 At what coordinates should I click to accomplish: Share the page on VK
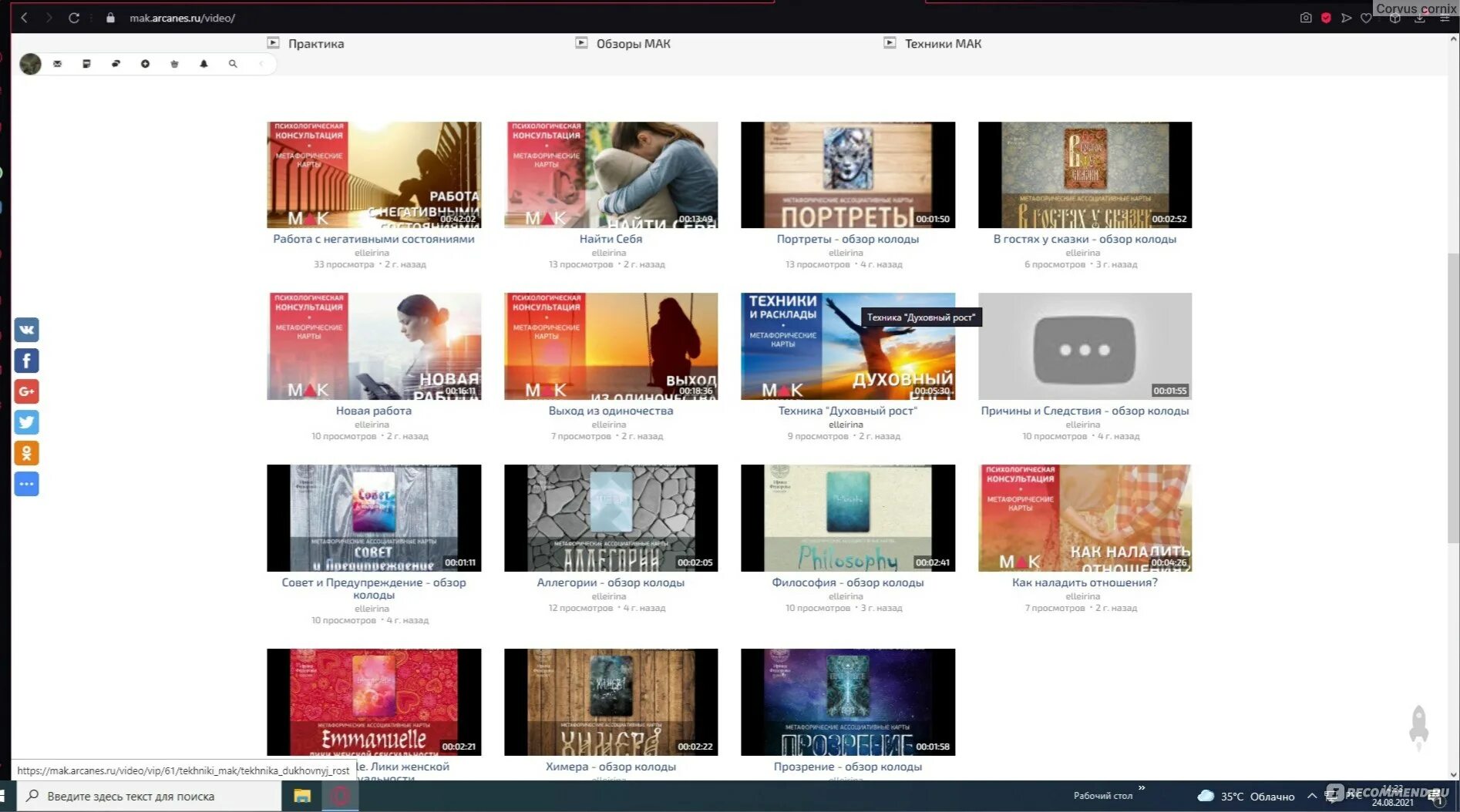point(26,330)
